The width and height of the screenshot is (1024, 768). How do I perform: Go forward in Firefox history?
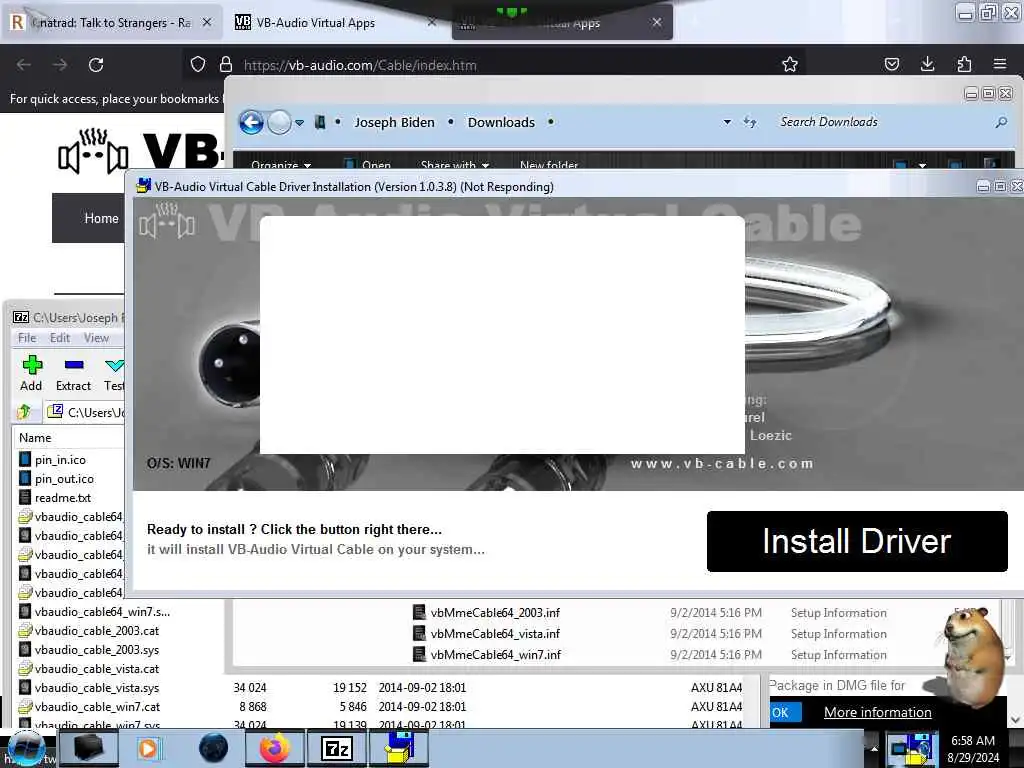point(60,65)
